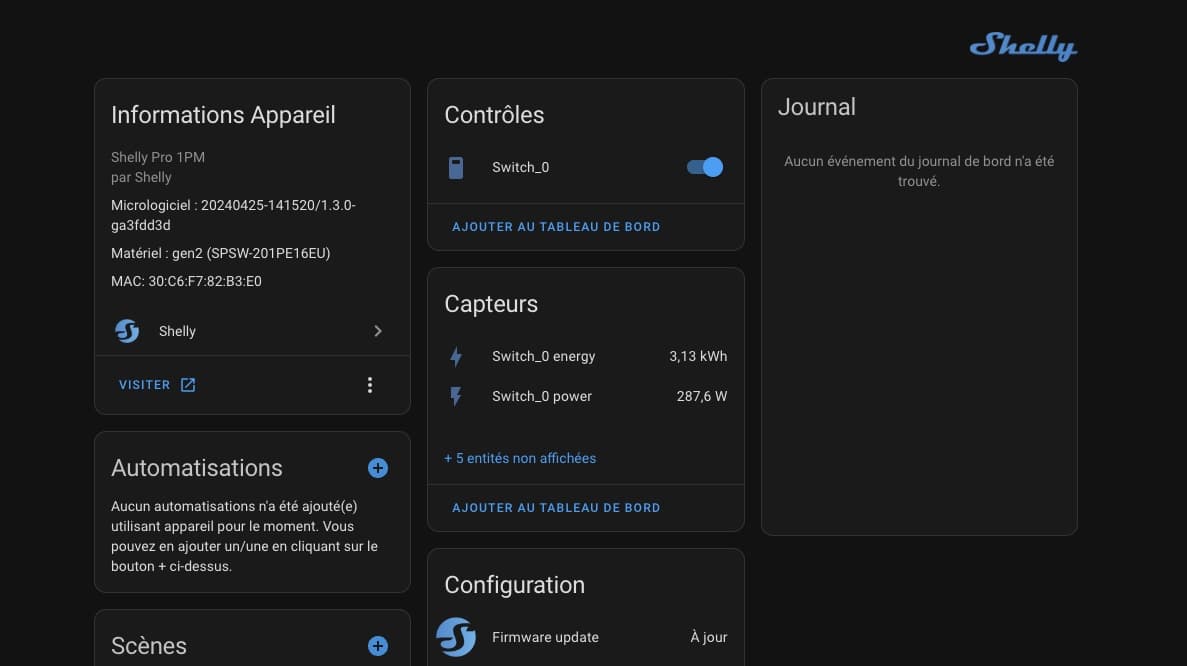Screen dimensions: 1187x666
Task: Click the Informations Appareil heading
Action: click(223, 115)
